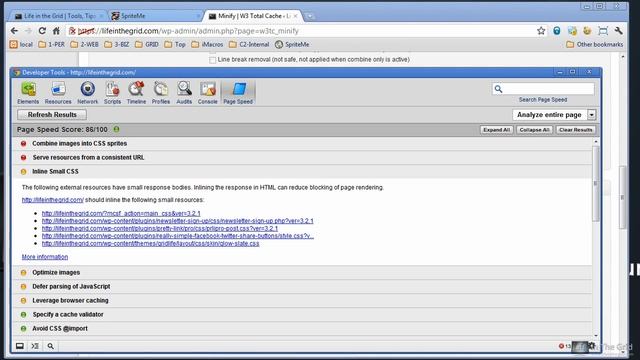Click the Search Page Speed field
This screenshot has width=640, height=360.
(543, 89)
